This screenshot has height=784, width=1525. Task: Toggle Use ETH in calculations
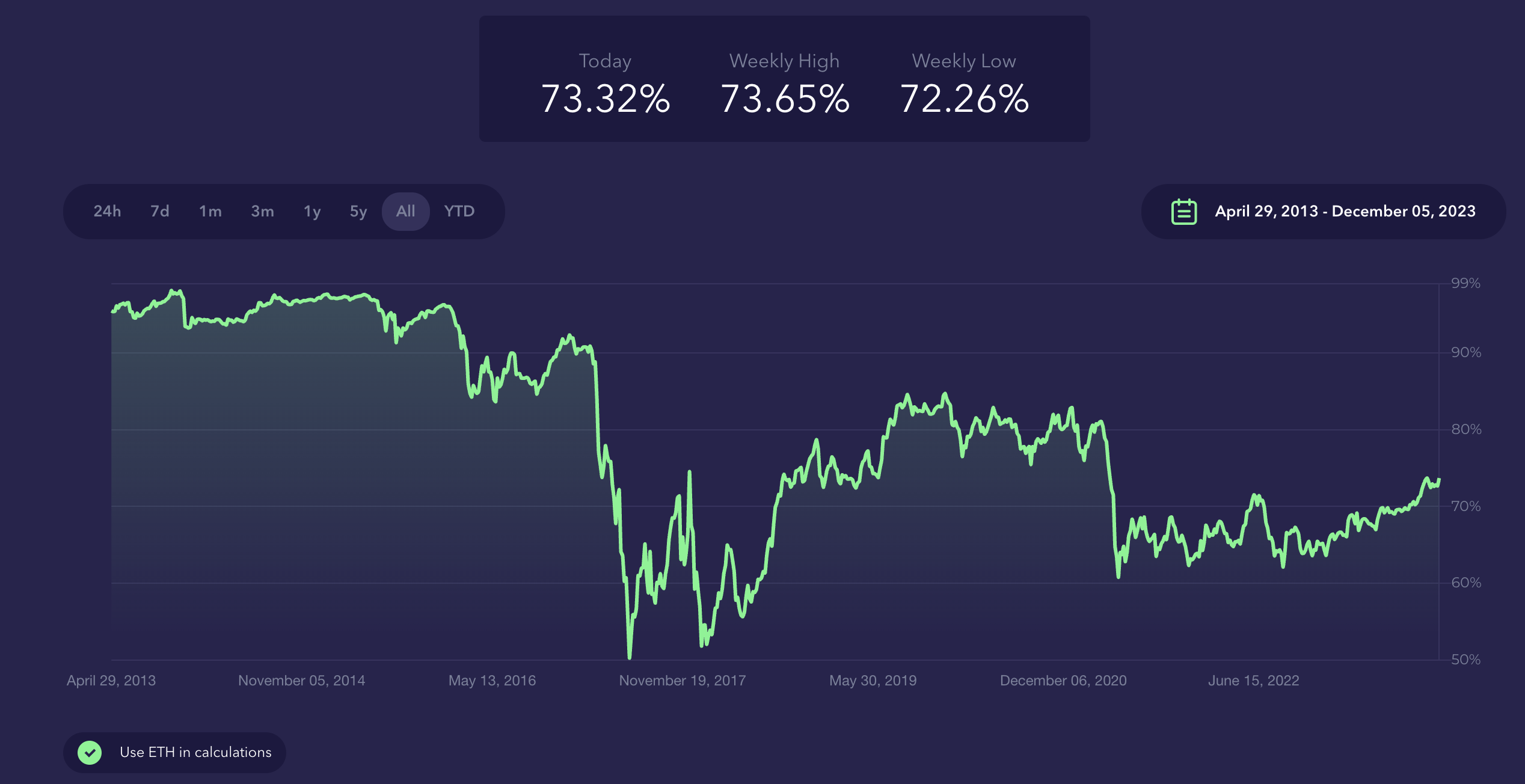pos(195,752)
